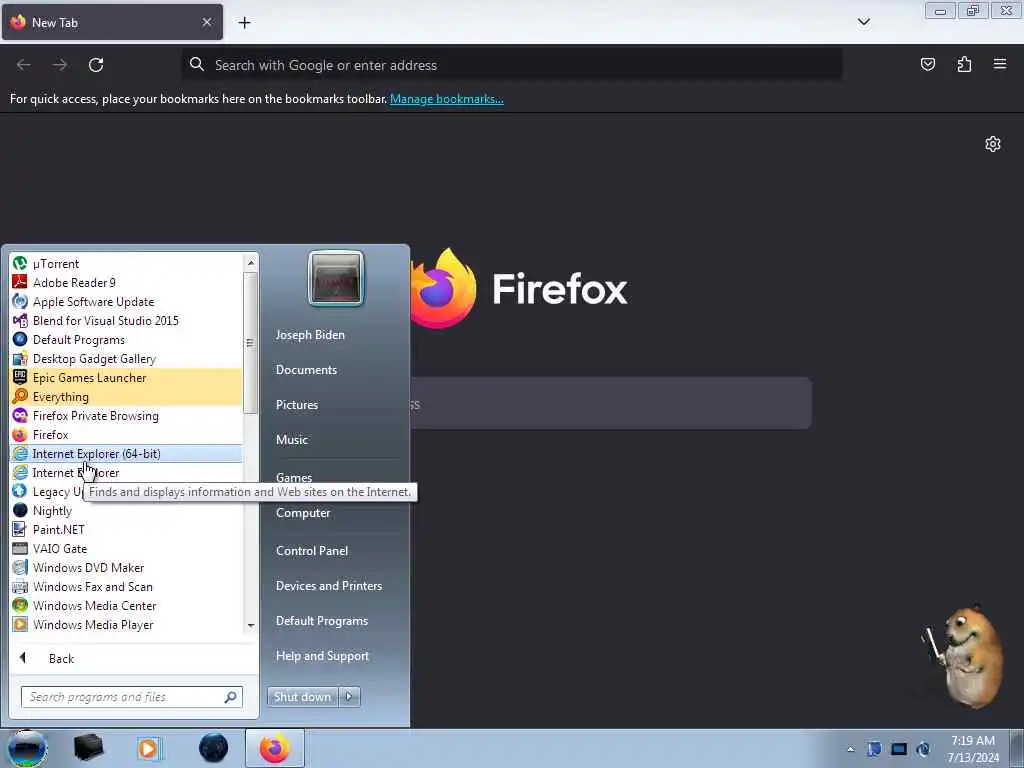Open media player icon on the taskbar
The image size is (1024, 768).
click(x=149, y=748)
